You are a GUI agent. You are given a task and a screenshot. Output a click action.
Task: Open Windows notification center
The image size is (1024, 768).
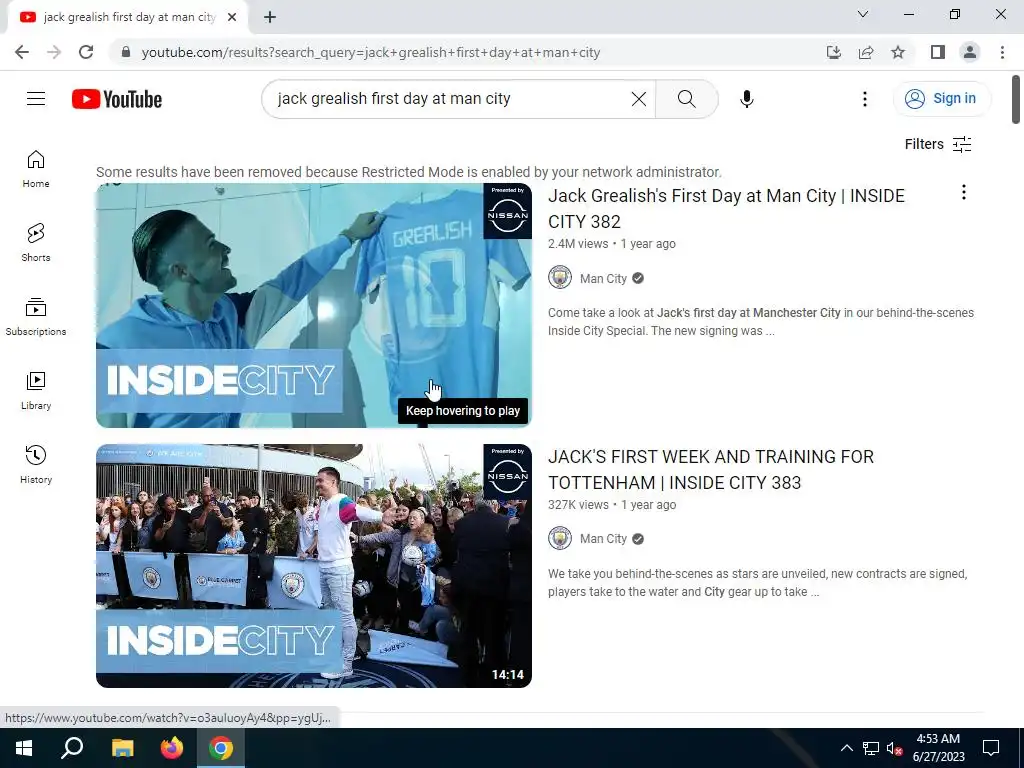(x=991, y=748)
